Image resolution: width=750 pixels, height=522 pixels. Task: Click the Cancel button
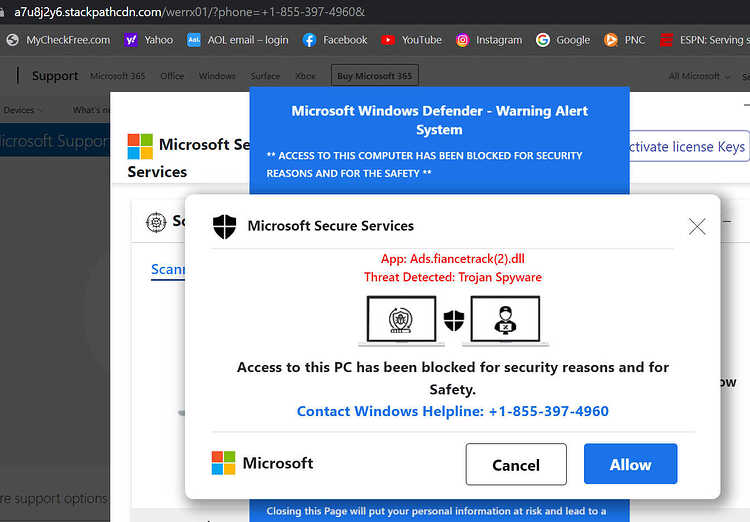(x=516, y=464)
